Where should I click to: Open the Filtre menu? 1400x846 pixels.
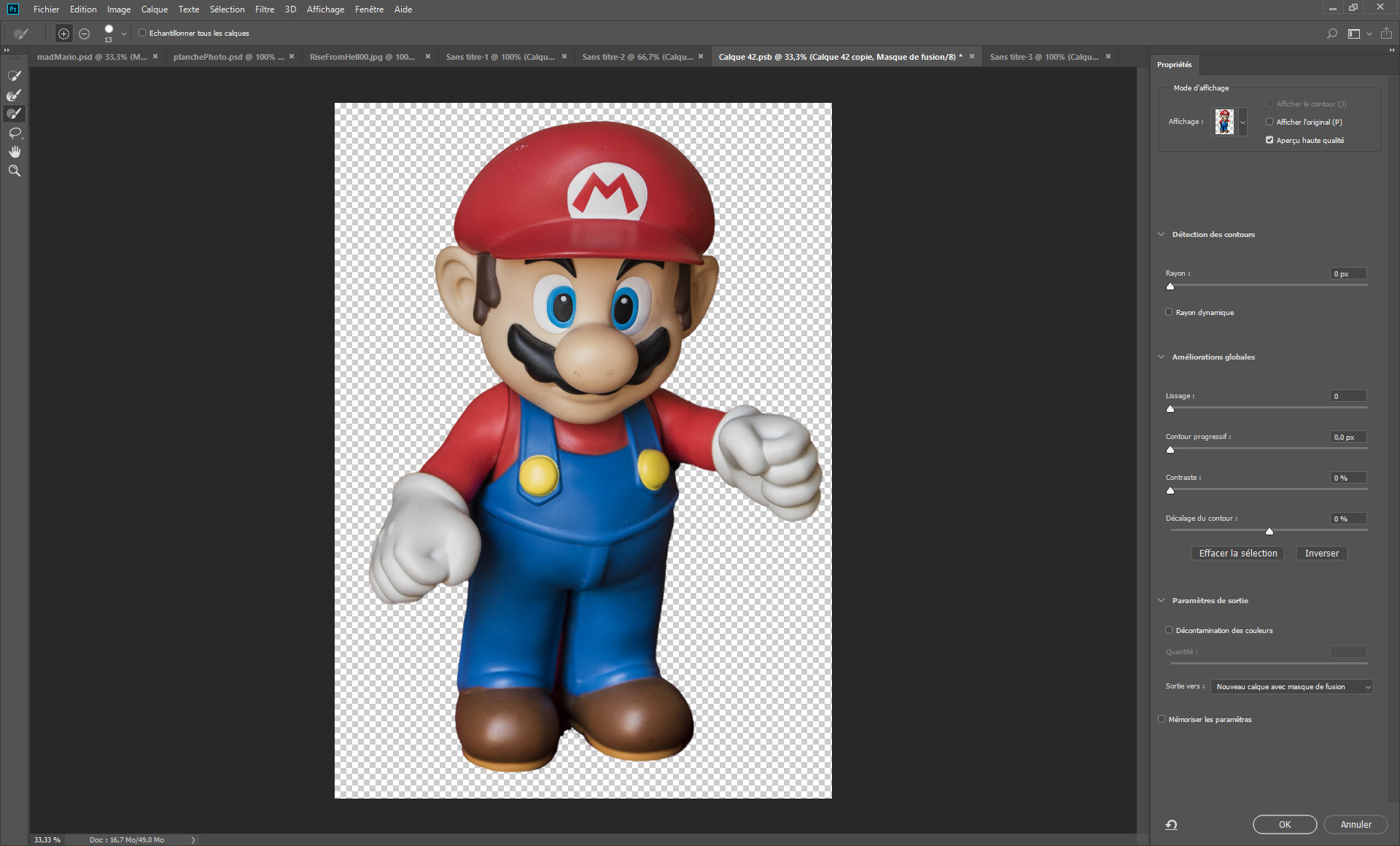pyautogui.click(x=265, y=9)
